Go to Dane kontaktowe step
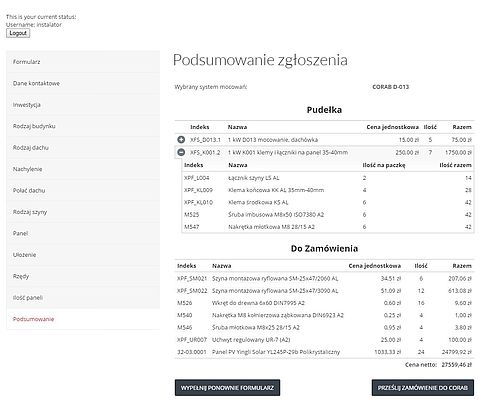500x413 pixels. [x=83, y=83]
